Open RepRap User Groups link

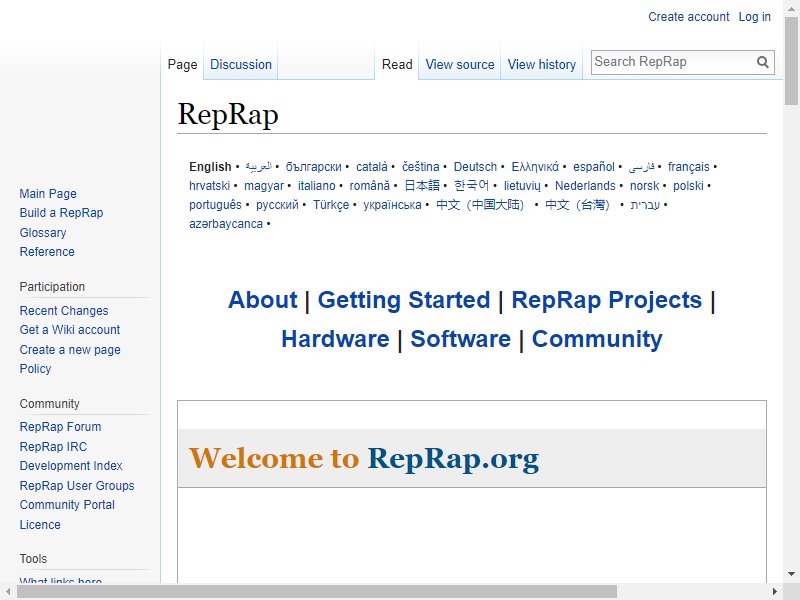pos(77,486)
